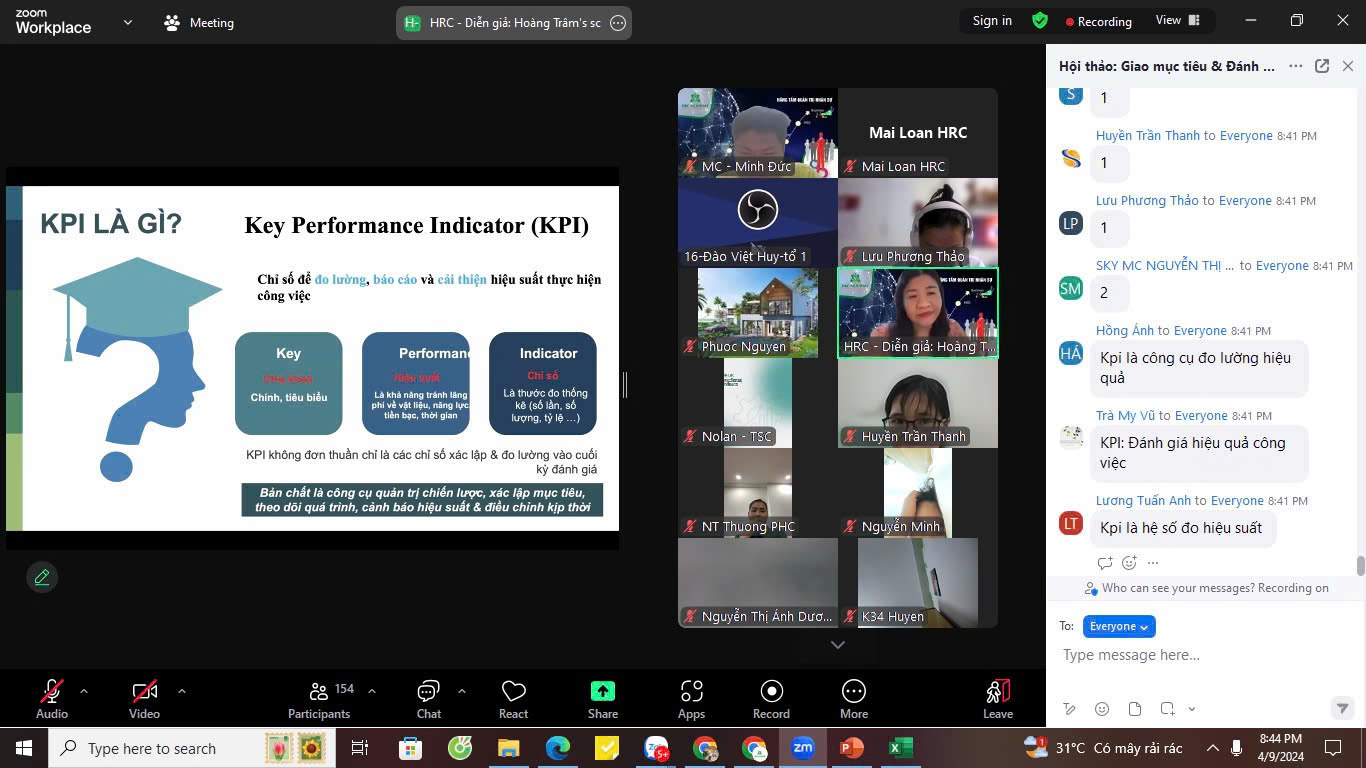Switch to the Meeting tab
The height and width of the screenshot is (768, 1366).
tap(200, 22)
